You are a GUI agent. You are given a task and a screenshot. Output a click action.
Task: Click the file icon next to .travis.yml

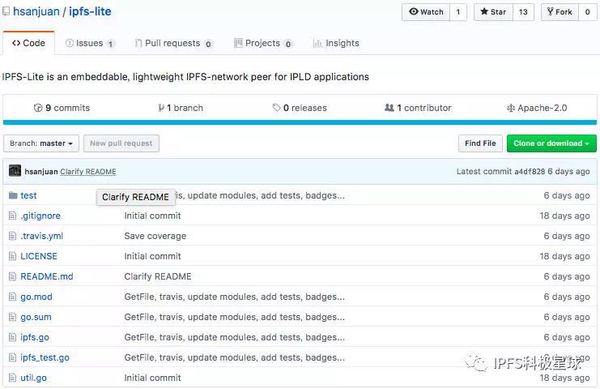coord(13,236)
